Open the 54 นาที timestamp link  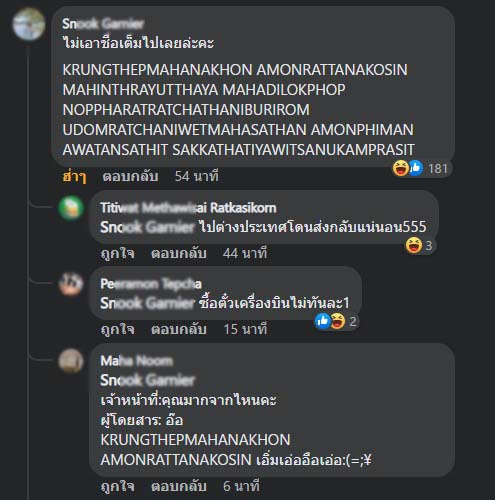coord(197,176)
